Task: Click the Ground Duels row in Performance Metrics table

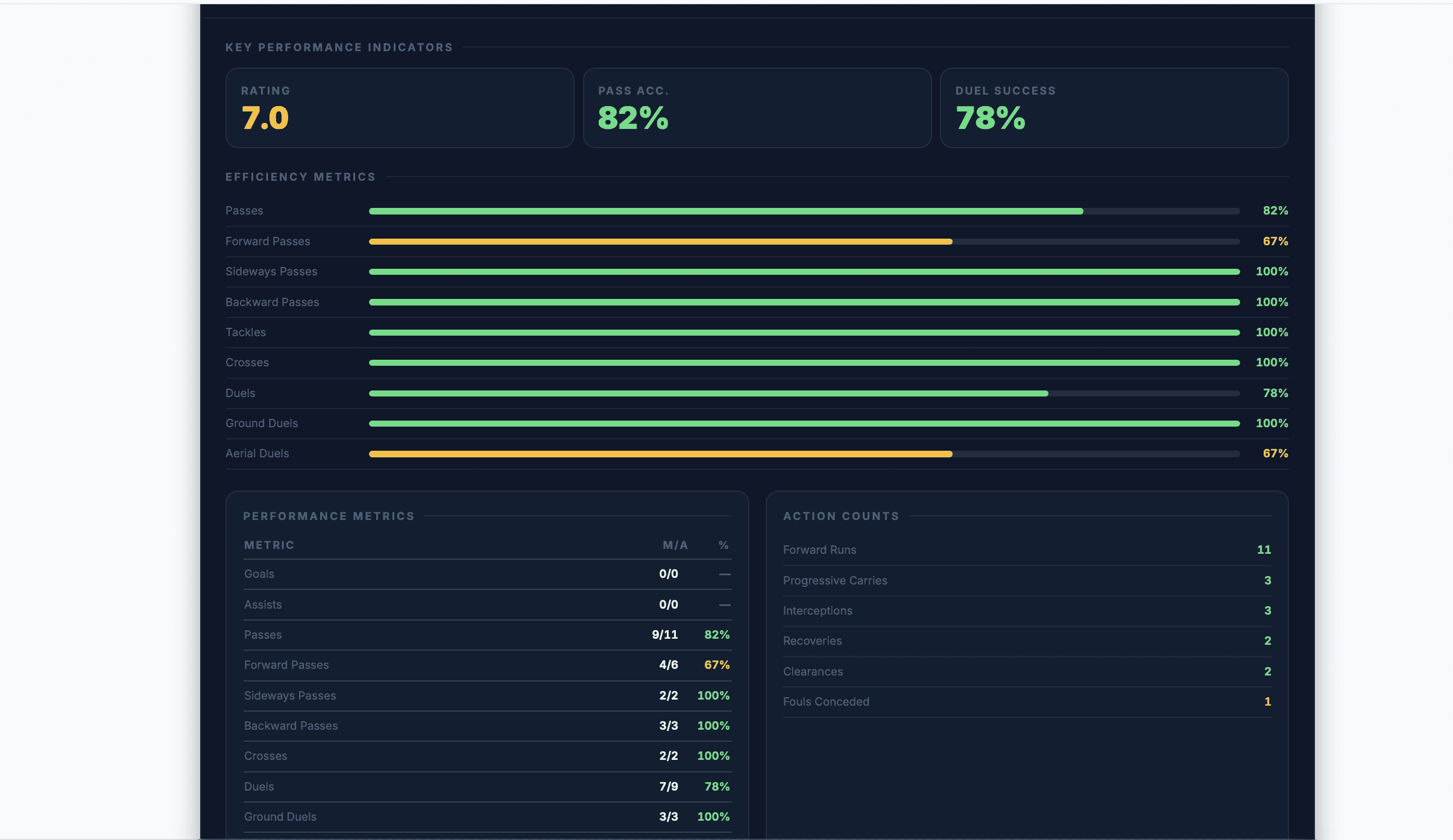Action: click(x=487, y=817)
